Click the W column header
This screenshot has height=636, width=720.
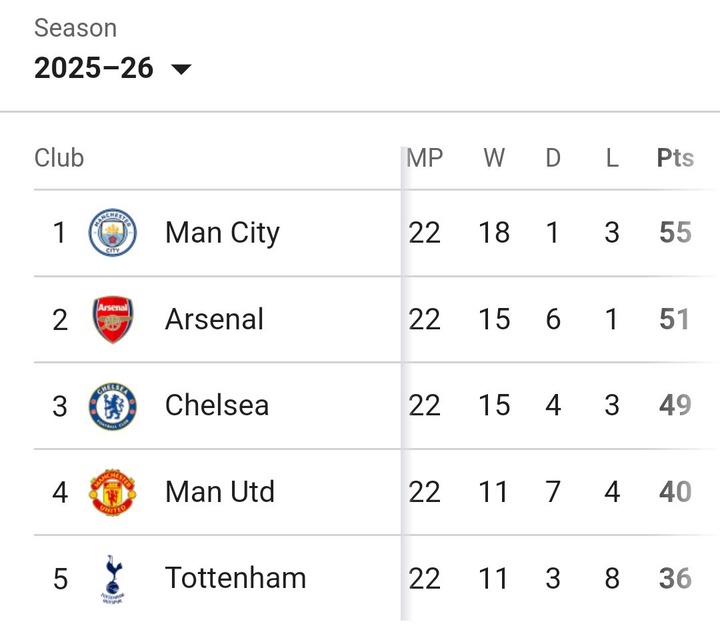[494, 158]
